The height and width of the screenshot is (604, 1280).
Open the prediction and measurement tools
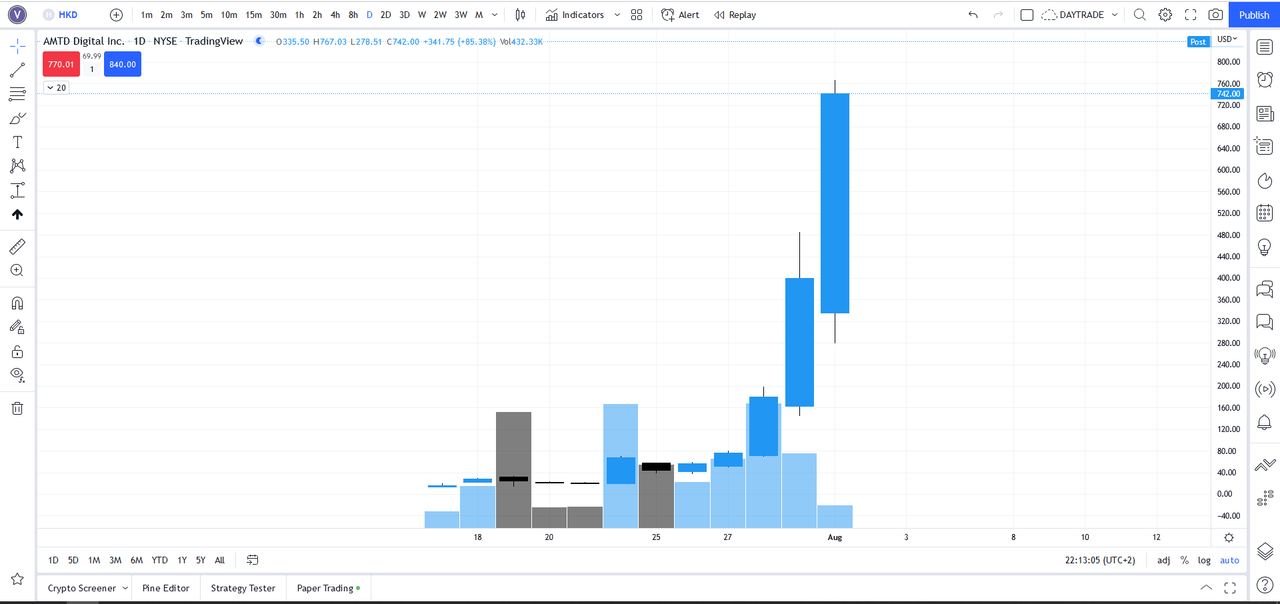coord(17,190)
